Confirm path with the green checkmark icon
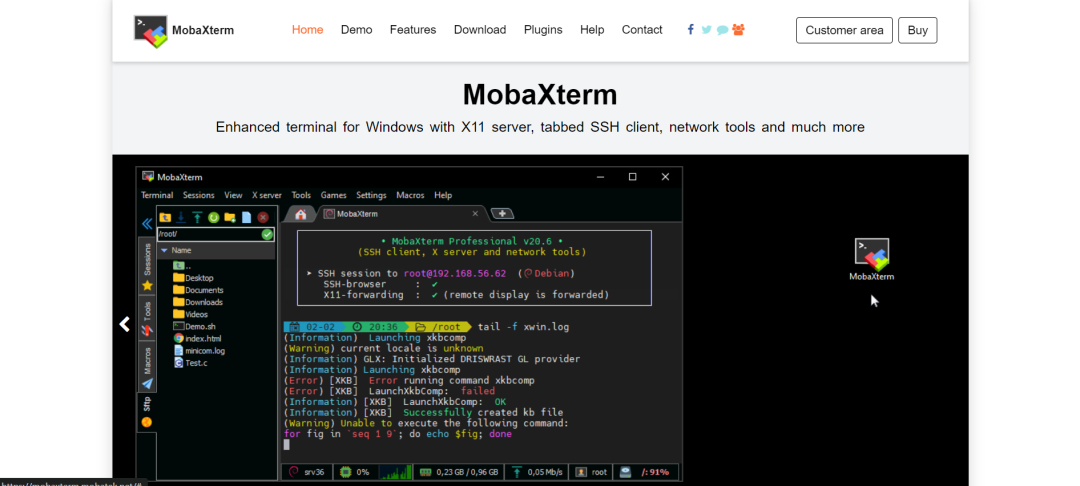Viewport: 1080px width, 486px height. 267,235
